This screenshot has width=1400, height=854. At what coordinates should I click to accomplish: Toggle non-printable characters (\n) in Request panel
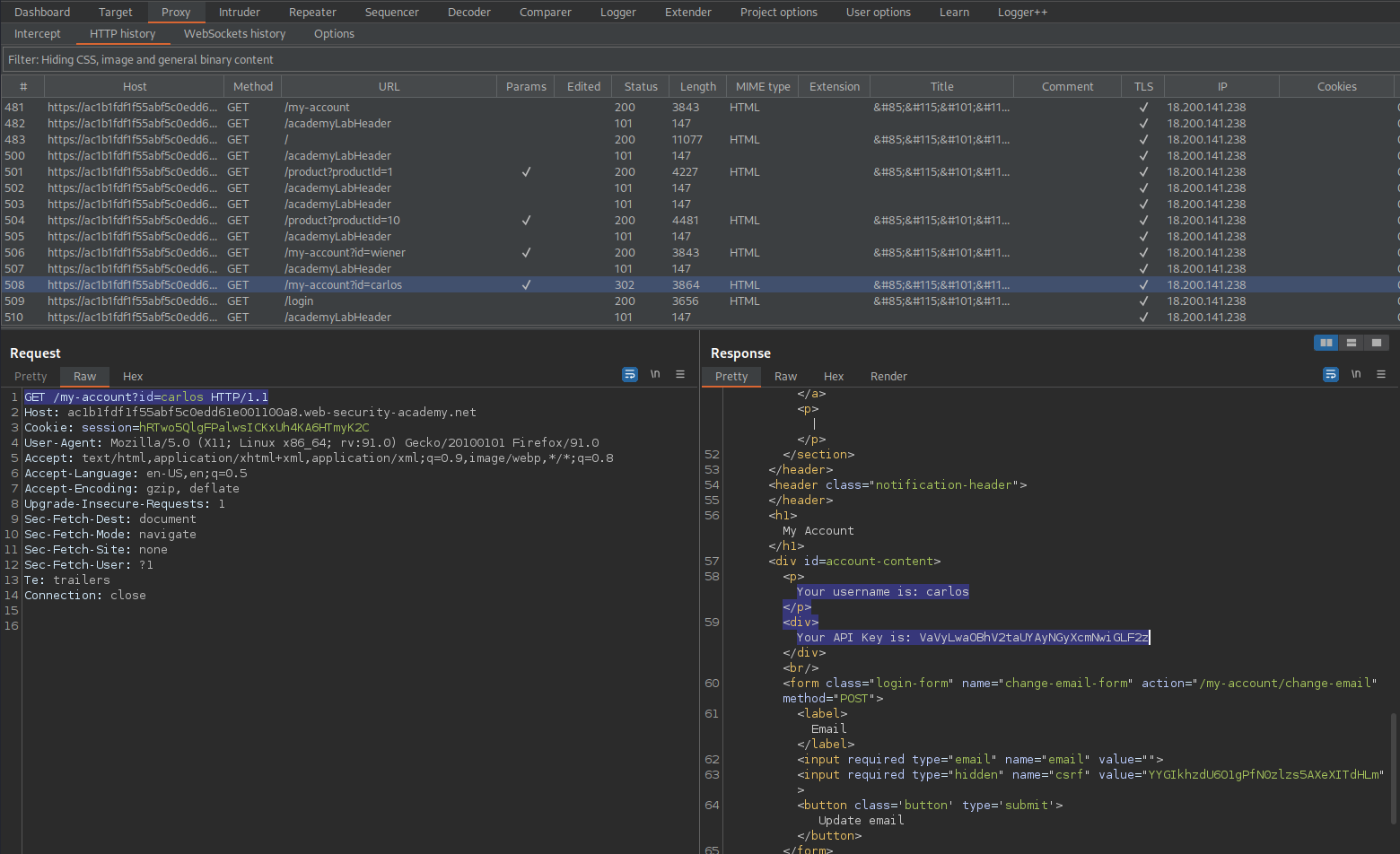tap(655, 374)
